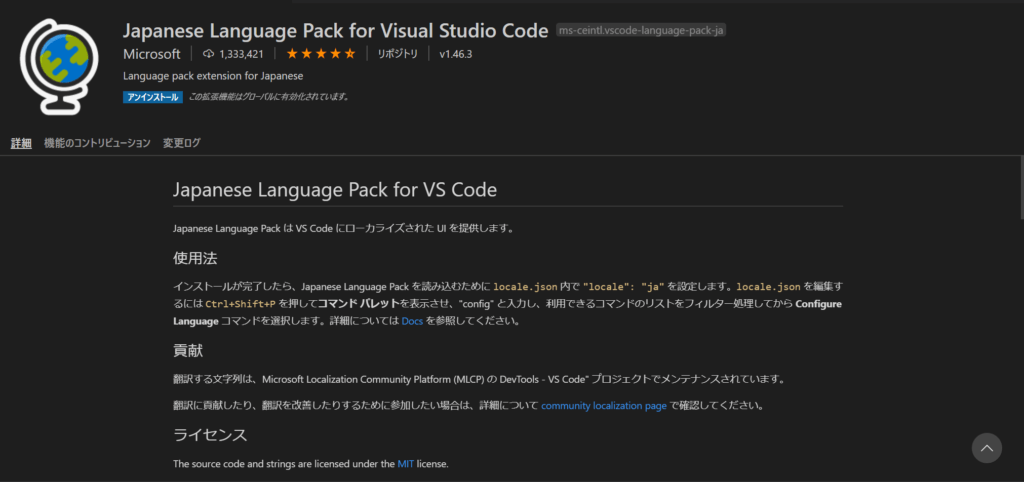Image resolution: width=1024 pixels, height=482 pixels.
Task: Click the Ctrl+Shift+P keyboard shortcut text
Action: pyautogui.click(x=240, y=304)
